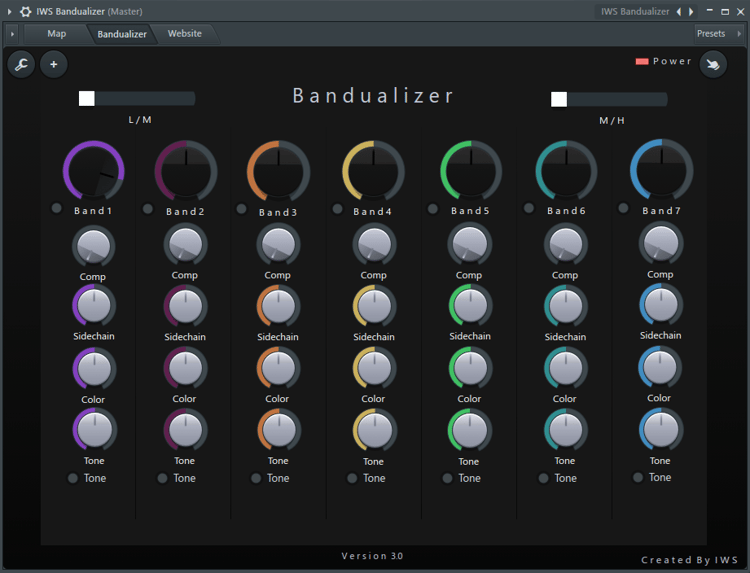Enable the Band 4 Tone radio dot
Screen dimensions: 750x573
click(352, 478)
